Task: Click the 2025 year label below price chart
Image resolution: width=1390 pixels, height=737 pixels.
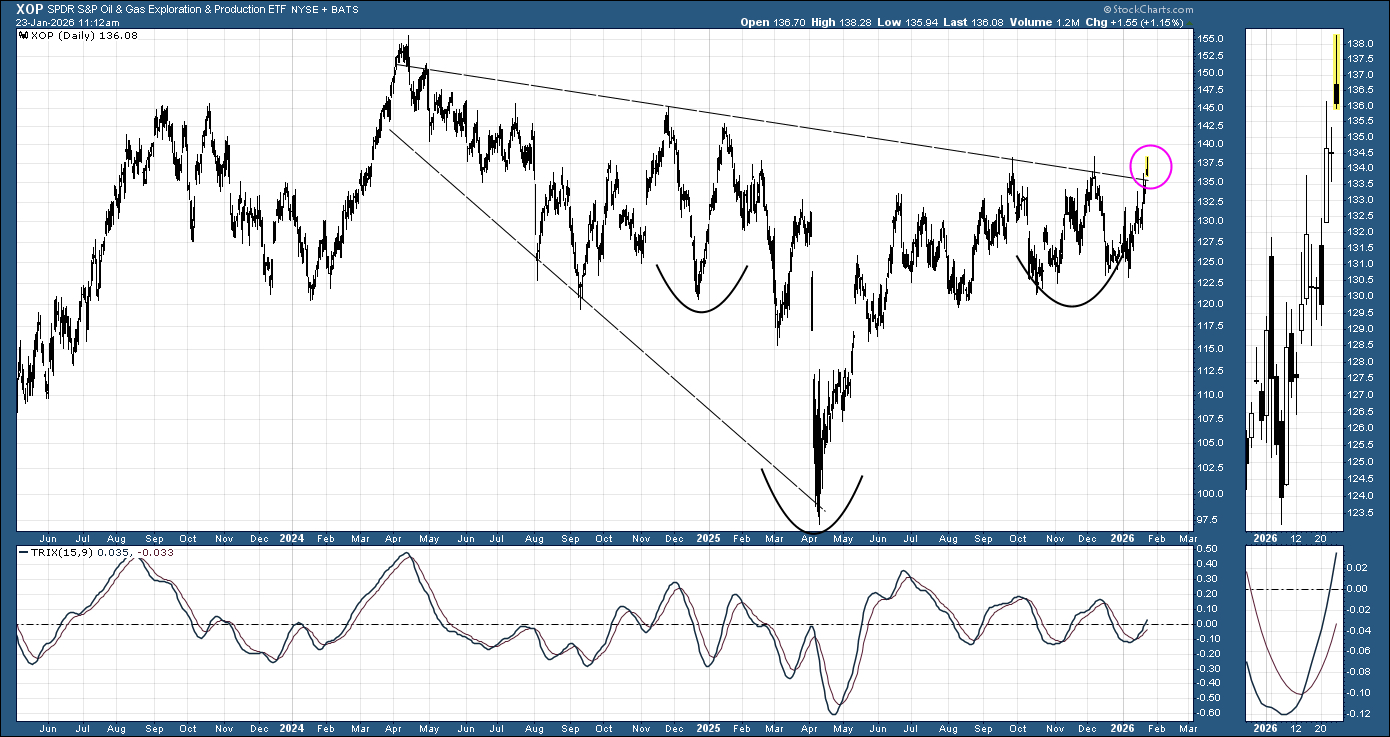Action: pyautogui.click(x=709, y=539)
